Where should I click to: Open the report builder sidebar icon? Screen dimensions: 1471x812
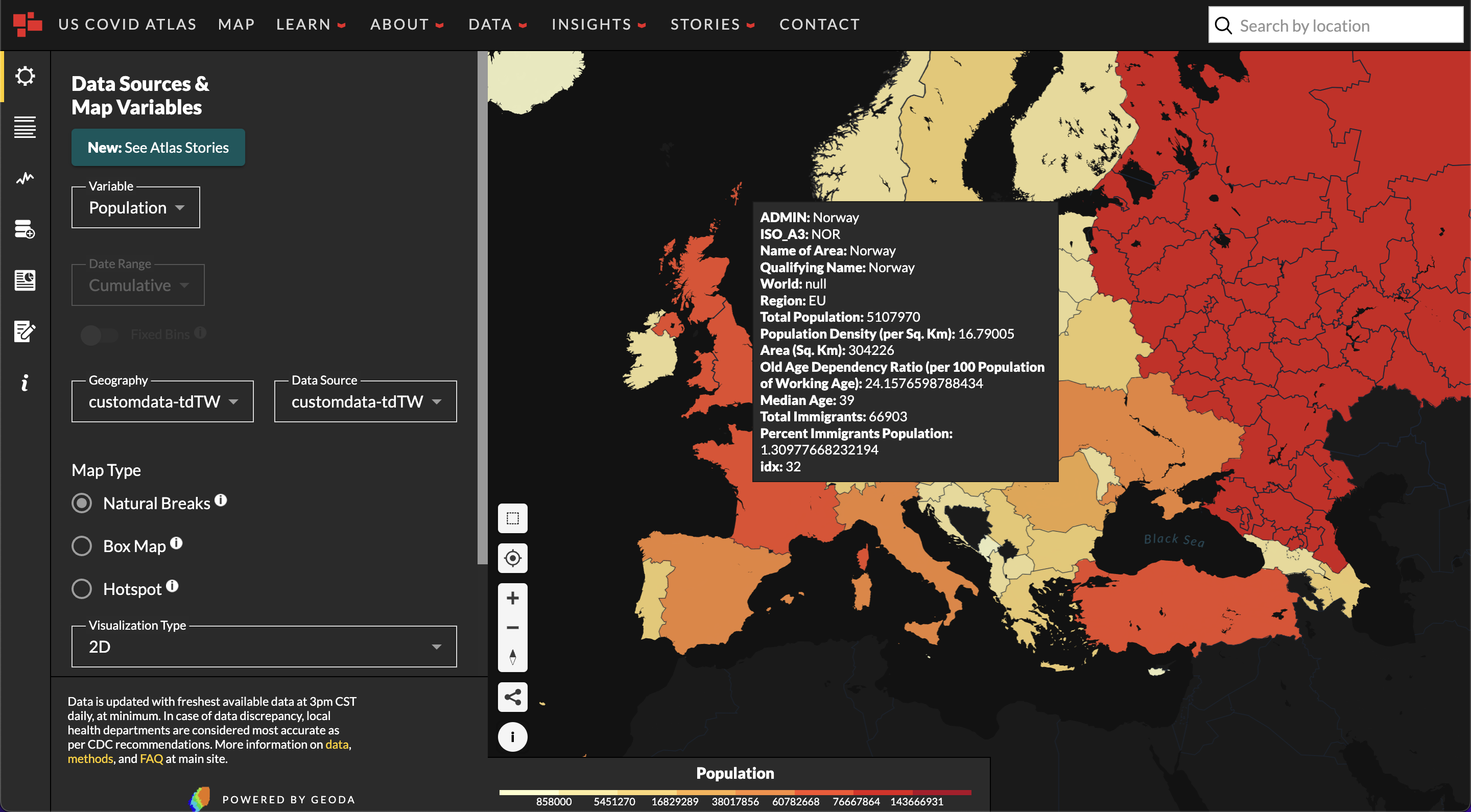(x=25, y=280)
